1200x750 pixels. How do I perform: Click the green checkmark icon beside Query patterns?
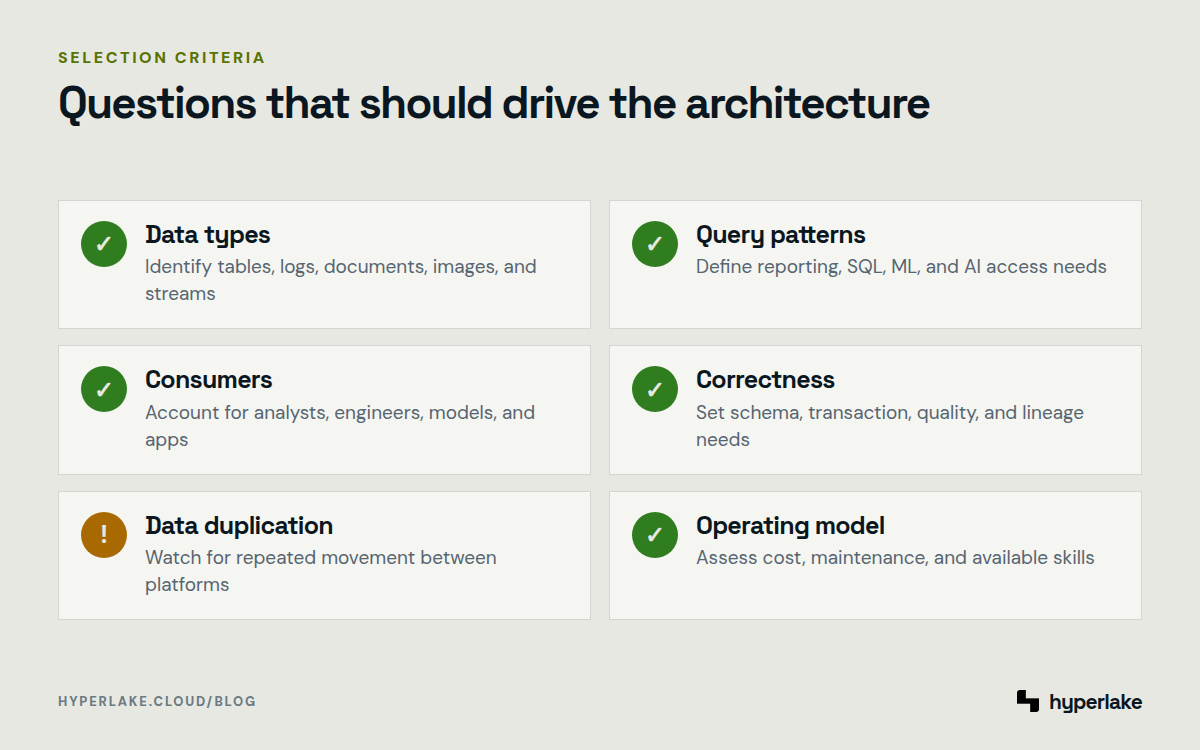point(655,244)
